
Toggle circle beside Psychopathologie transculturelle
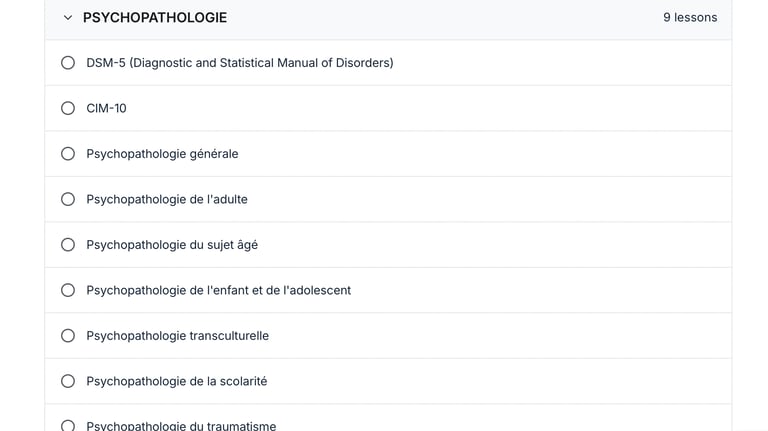point(68,336)
